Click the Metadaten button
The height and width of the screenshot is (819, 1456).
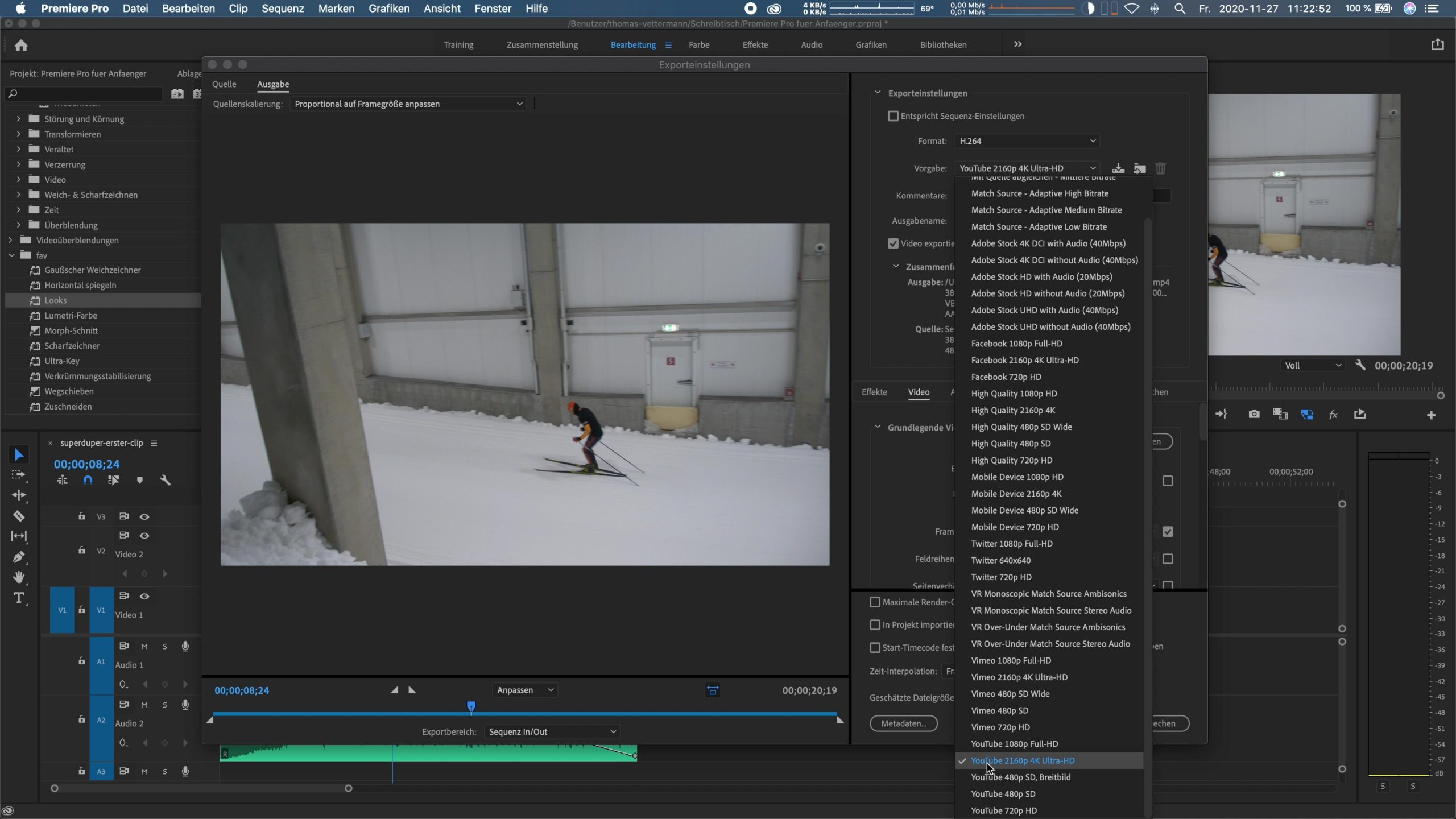[x=903, y=723]
